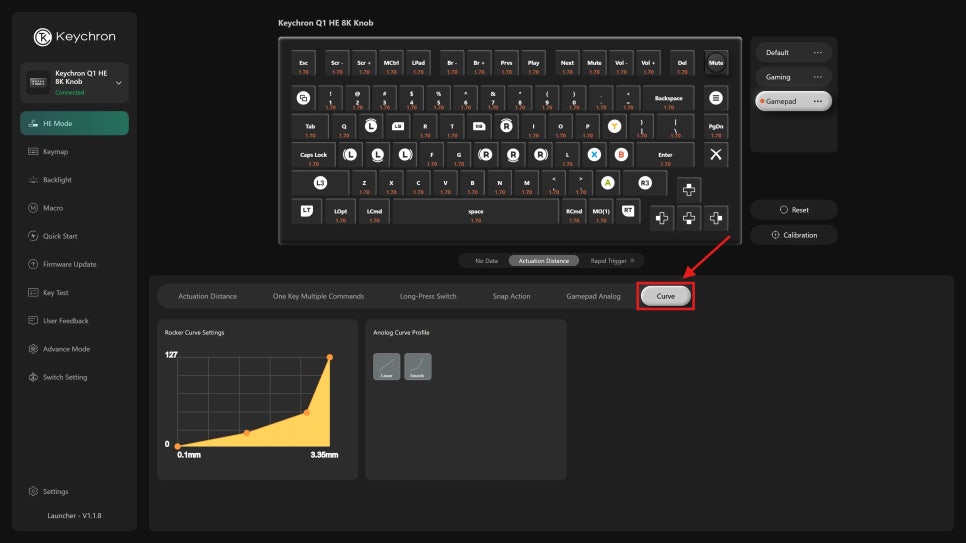Select the Play media key

[x=534, y=63]
